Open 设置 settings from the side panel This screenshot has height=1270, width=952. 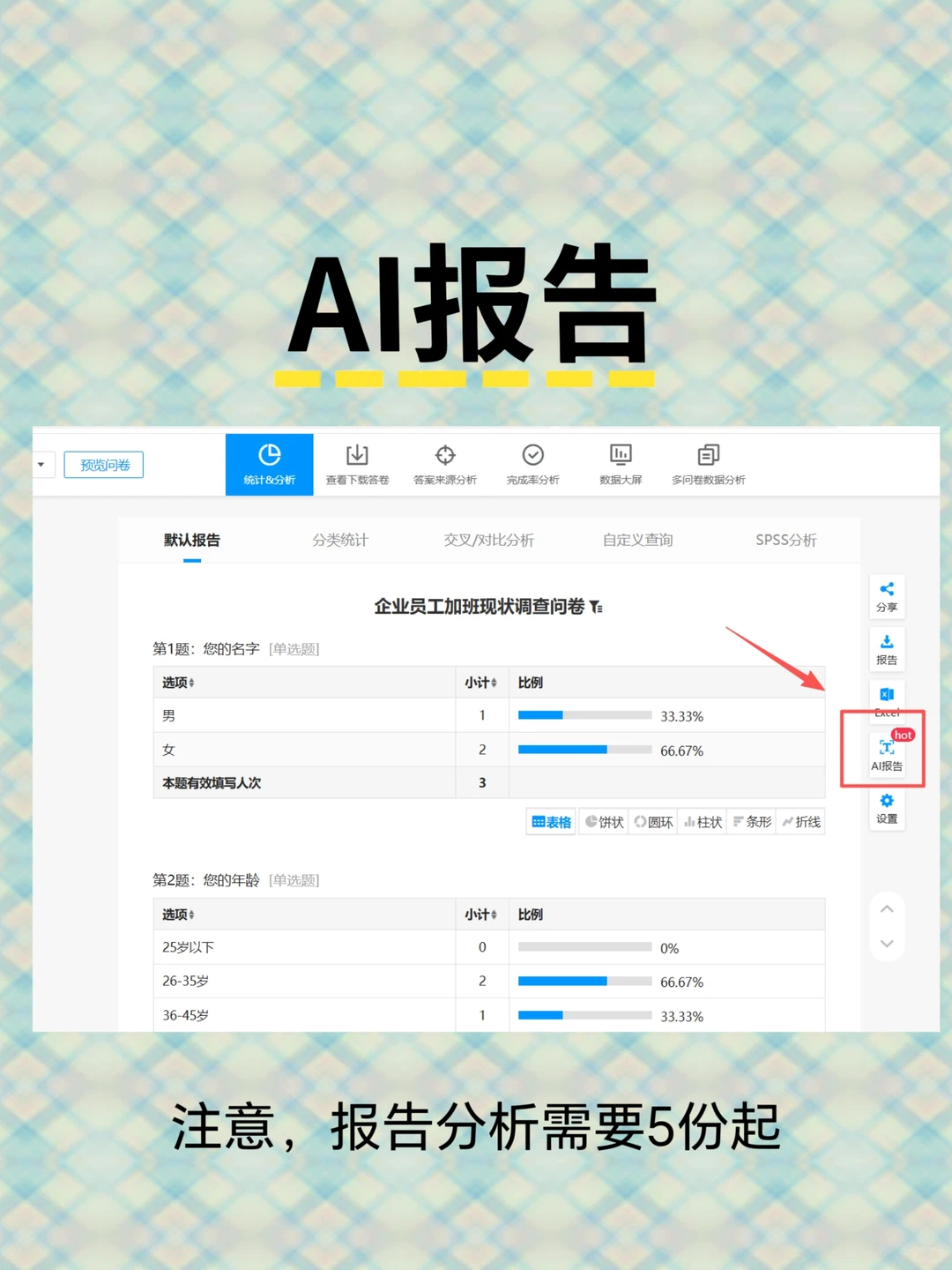[x=887, y=808]
